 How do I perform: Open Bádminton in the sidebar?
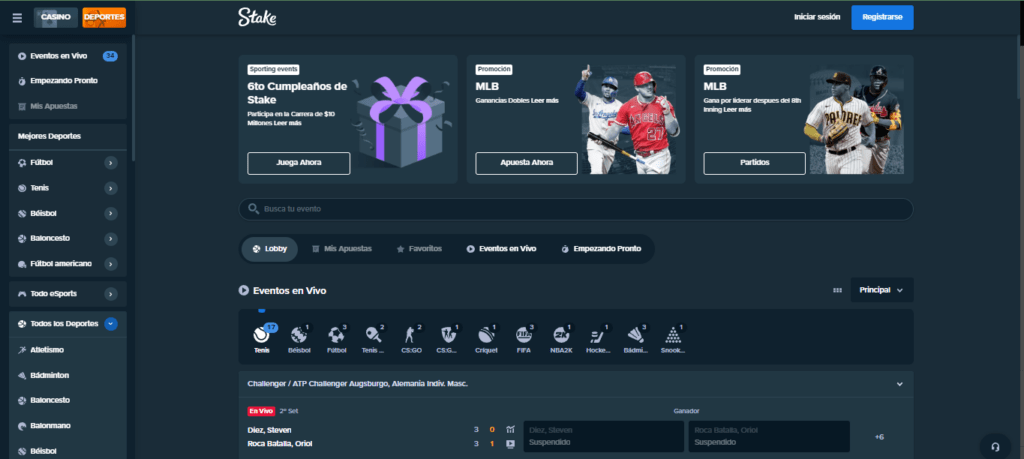click(68, 375)
